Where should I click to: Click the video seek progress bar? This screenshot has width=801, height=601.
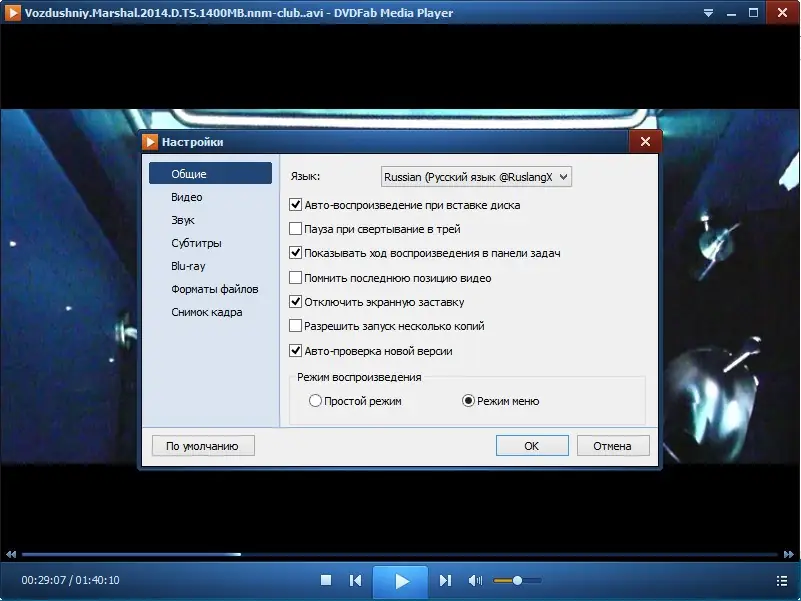click(x=399, y=554)
